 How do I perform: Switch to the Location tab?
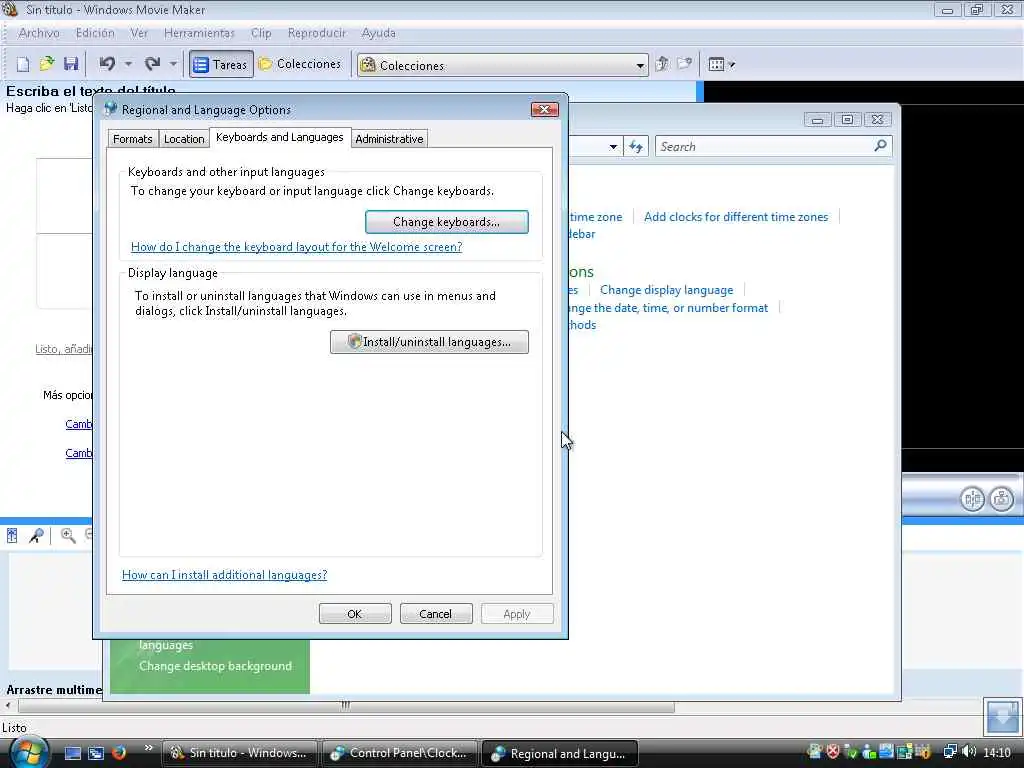click(184, 138)
